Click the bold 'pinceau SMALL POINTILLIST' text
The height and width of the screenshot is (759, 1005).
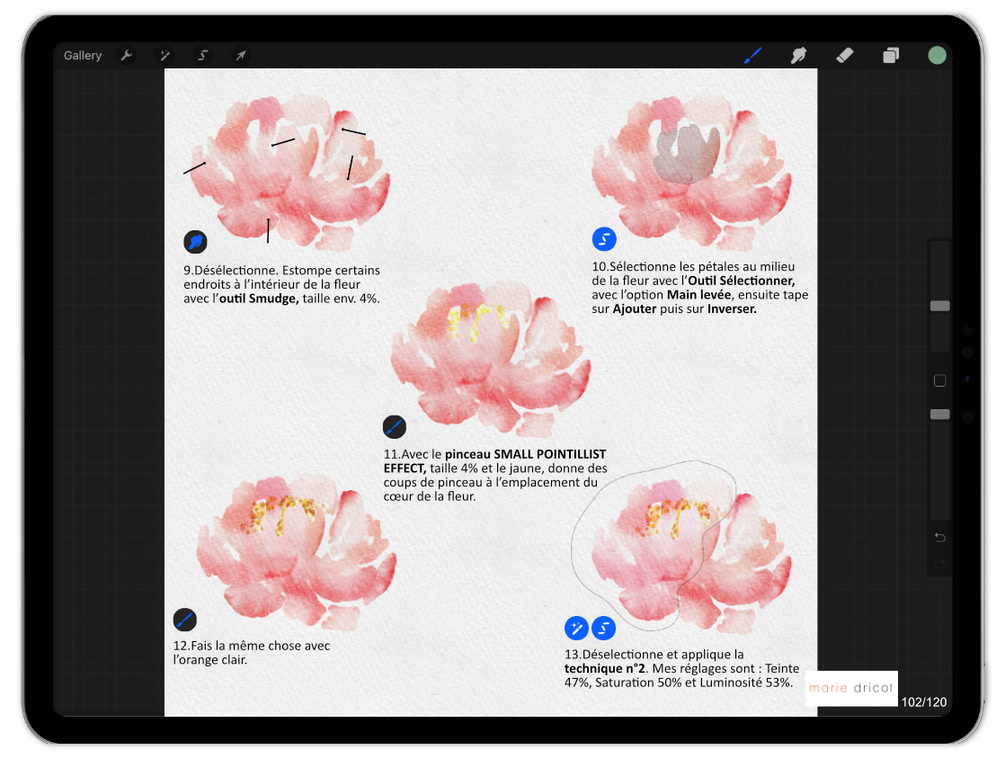[526, 455]
